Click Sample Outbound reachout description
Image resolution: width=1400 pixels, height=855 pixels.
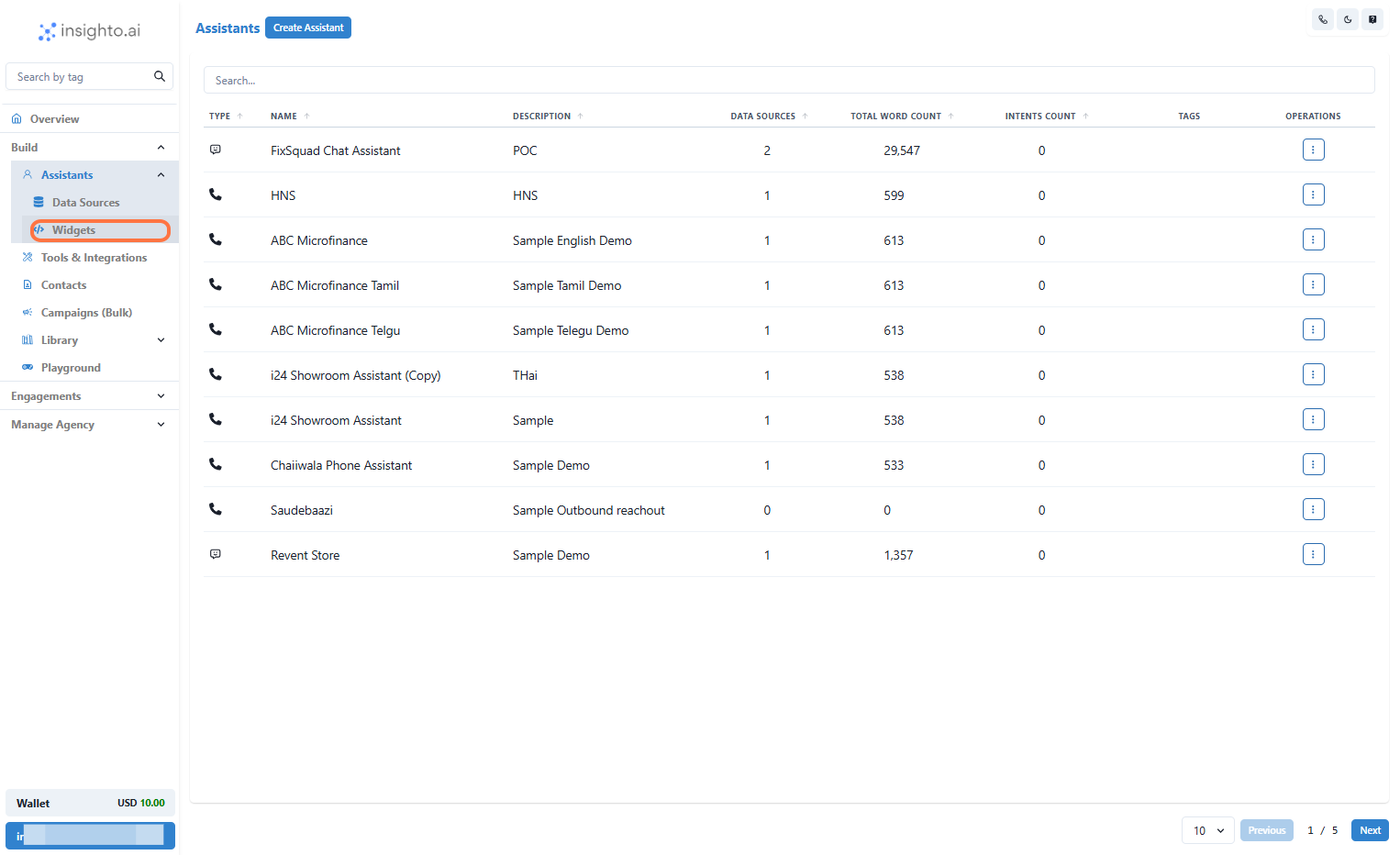point(589,510)
